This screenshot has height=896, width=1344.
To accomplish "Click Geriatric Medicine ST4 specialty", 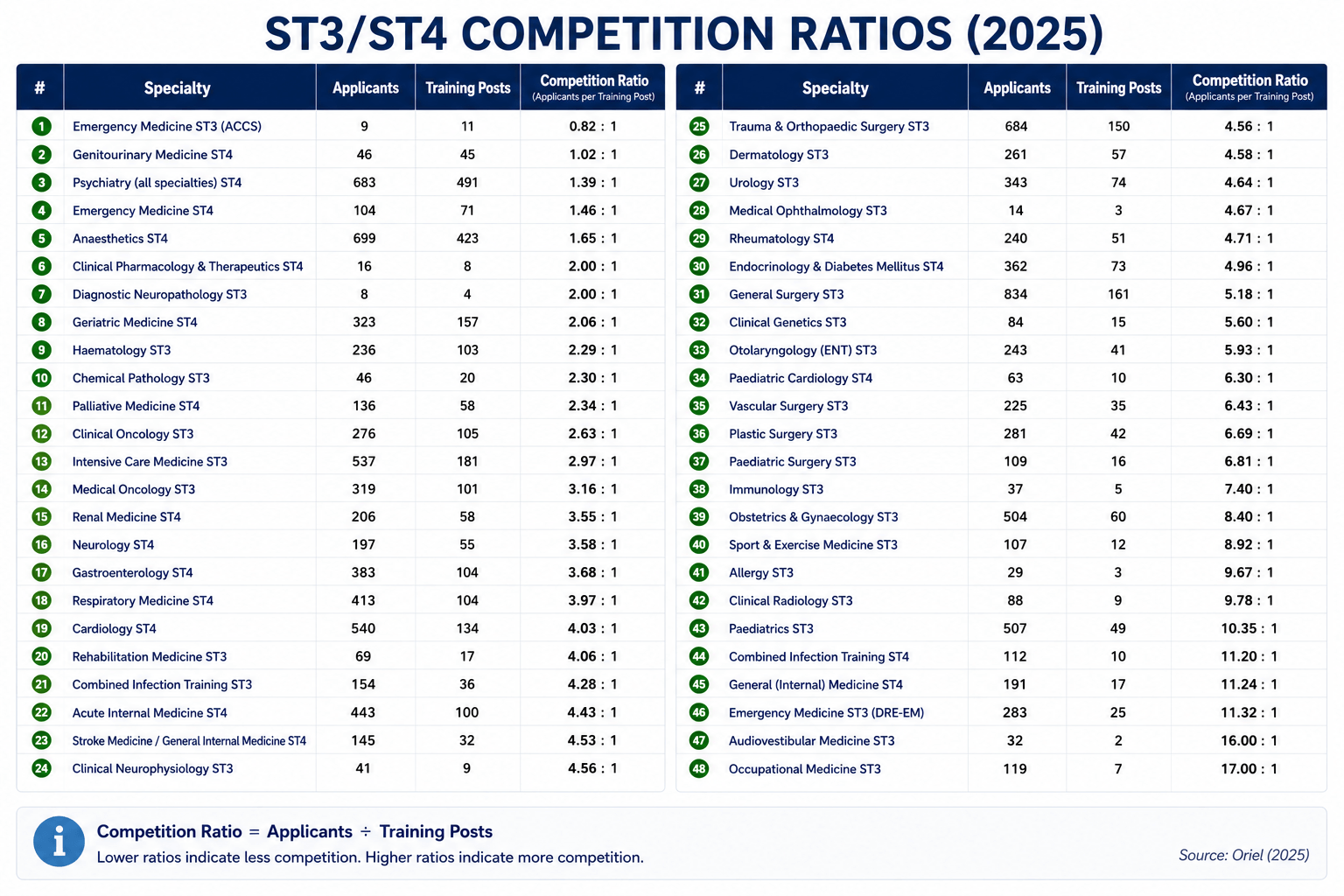I will (x=135, y=323).
